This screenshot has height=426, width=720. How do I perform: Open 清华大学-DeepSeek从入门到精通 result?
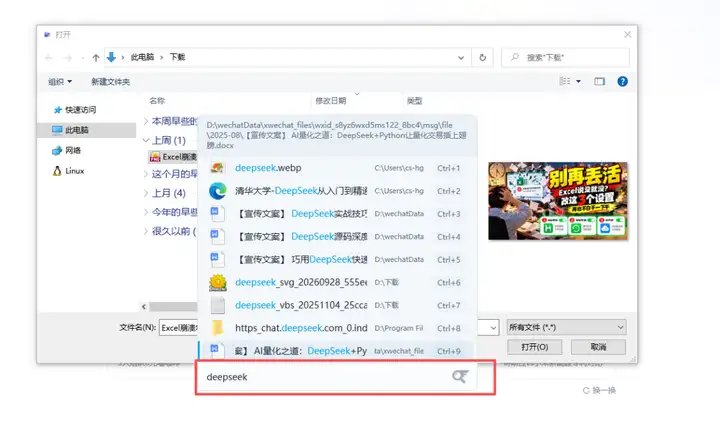(338, 191)
